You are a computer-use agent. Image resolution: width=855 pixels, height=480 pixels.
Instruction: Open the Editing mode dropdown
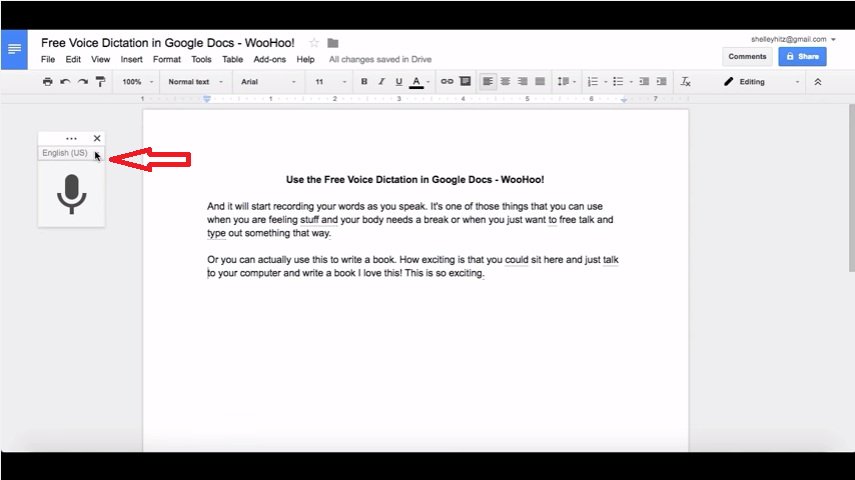click(762, 82)
